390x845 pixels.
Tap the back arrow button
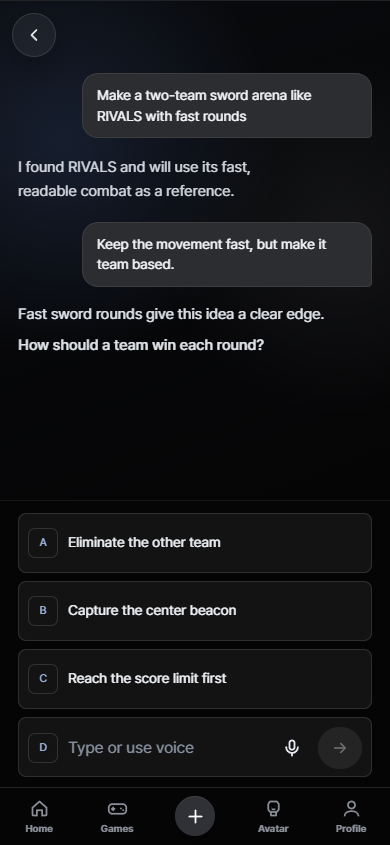pos(34,35)
